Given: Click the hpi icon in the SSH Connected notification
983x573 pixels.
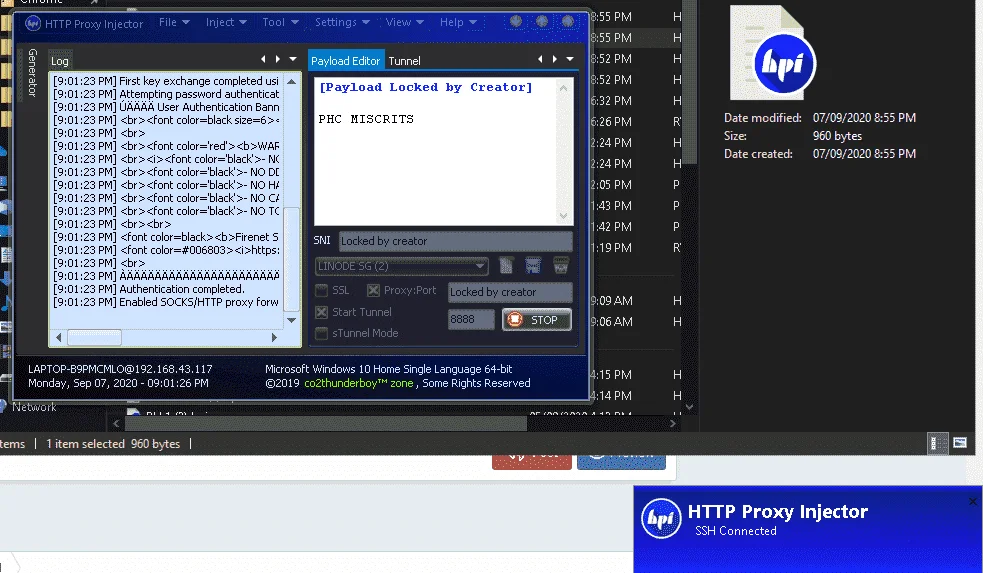Looking at the screenshot, I should coord(661,518).
